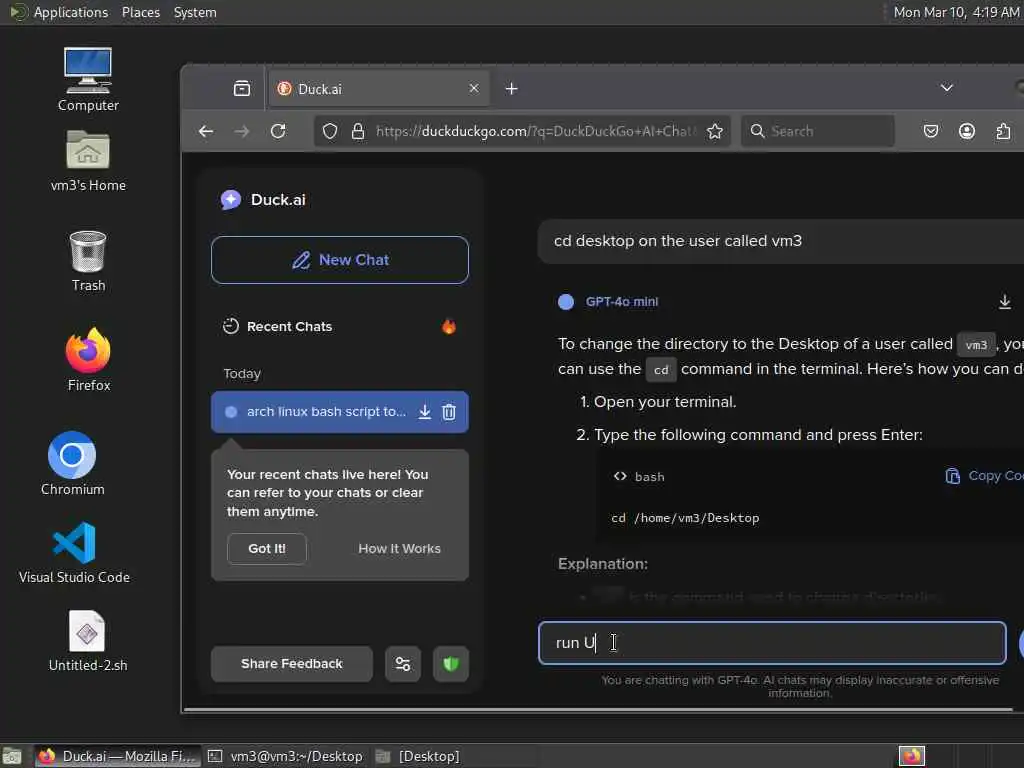Click the How It Works link
Viewport: 1024px width, 768px height.
(x=399, y=549)
